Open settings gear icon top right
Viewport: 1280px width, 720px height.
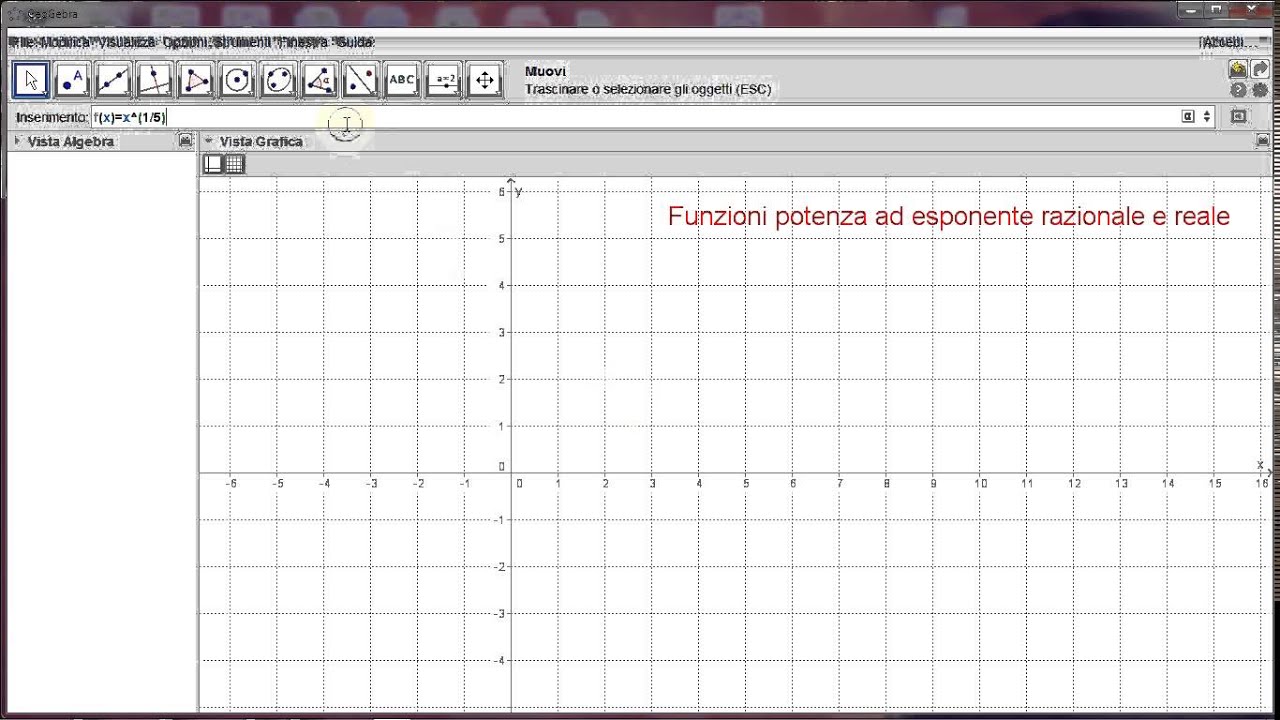[1260, 90]
